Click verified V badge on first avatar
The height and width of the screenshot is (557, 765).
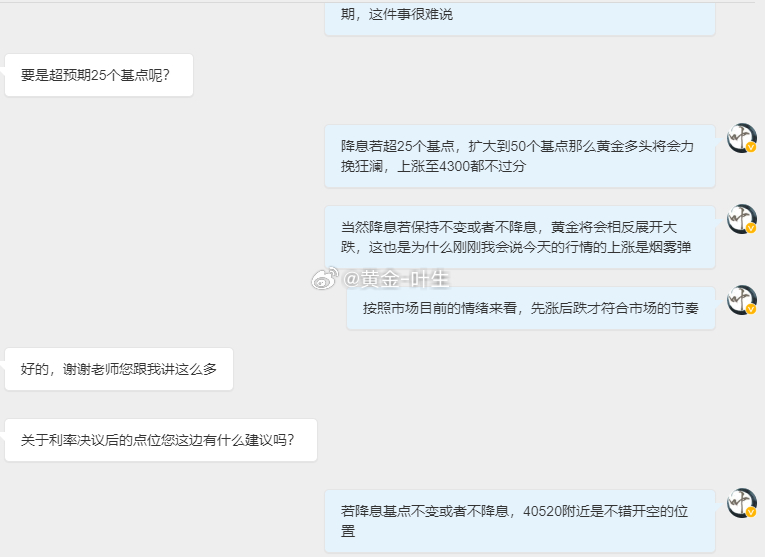[x=751, y=148]
